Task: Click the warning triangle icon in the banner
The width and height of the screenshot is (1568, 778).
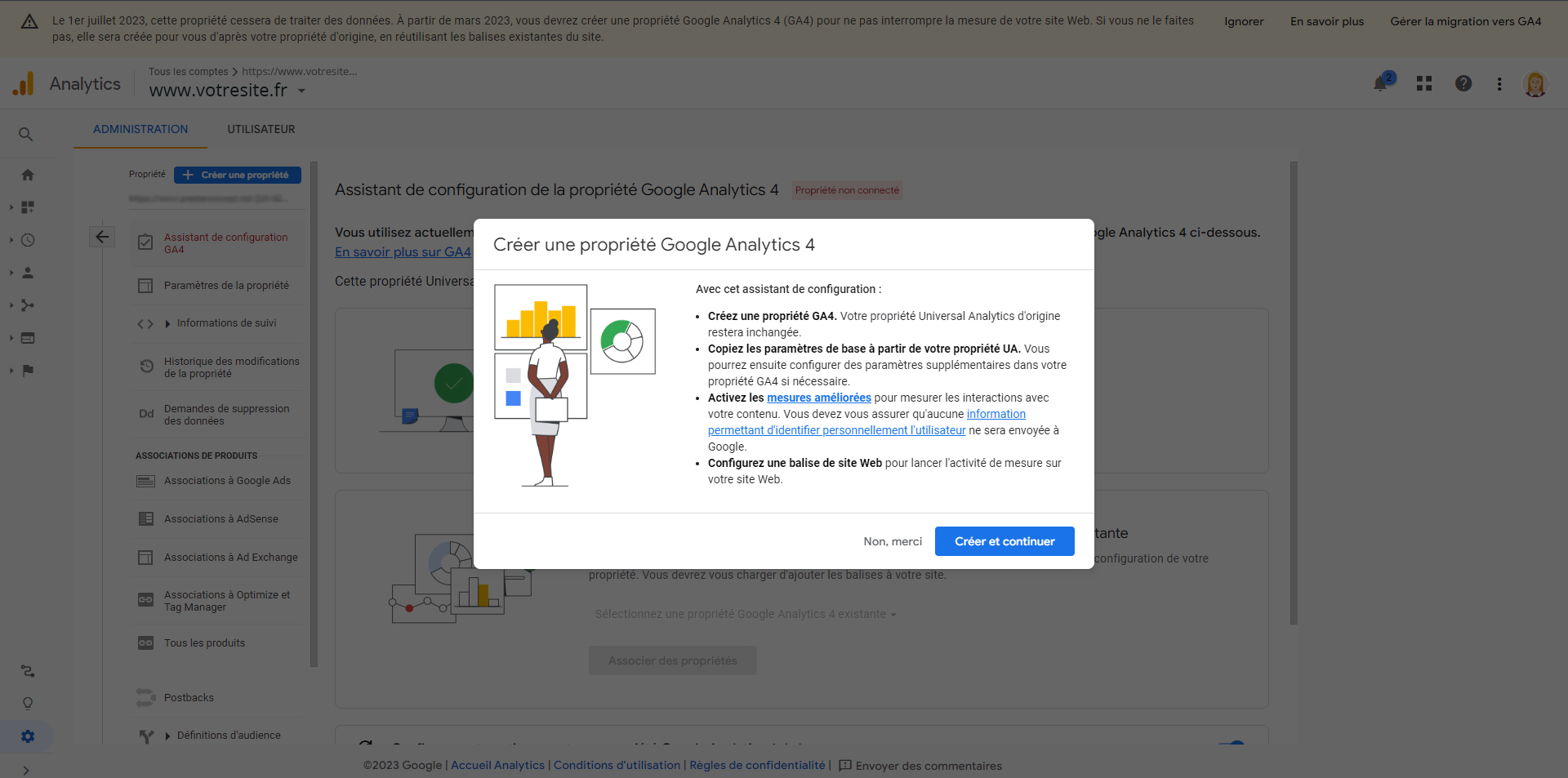Action: pos(29,21)
